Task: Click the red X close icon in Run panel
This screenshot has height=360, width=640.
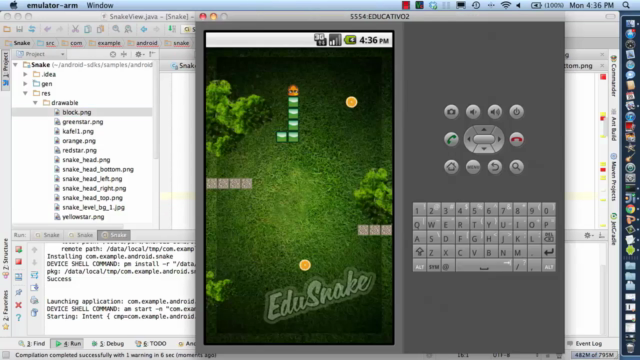Action: pos(18,305)
